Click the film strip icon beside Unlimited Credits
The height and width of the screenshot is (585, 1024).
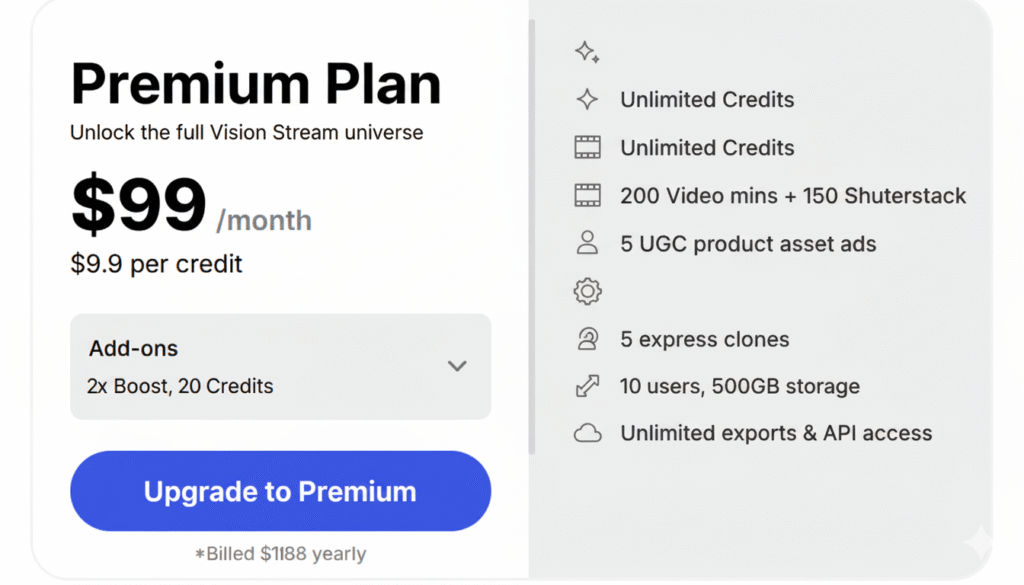click(x=587, y=148)
